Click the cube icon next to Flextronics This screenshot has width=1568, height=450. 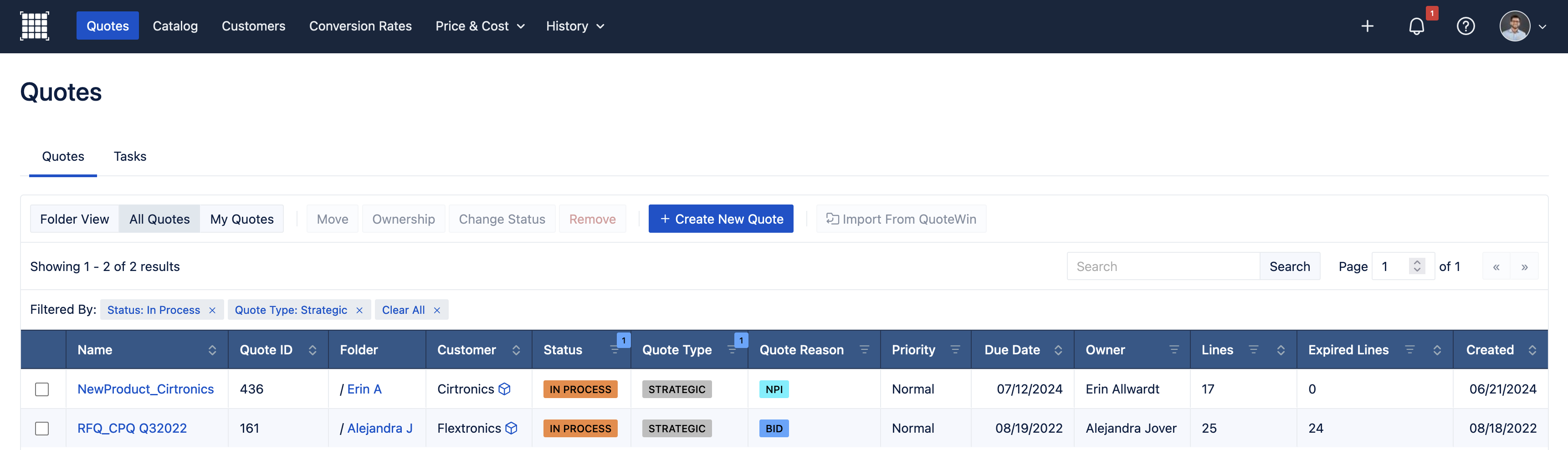click(x=511, y=429)
